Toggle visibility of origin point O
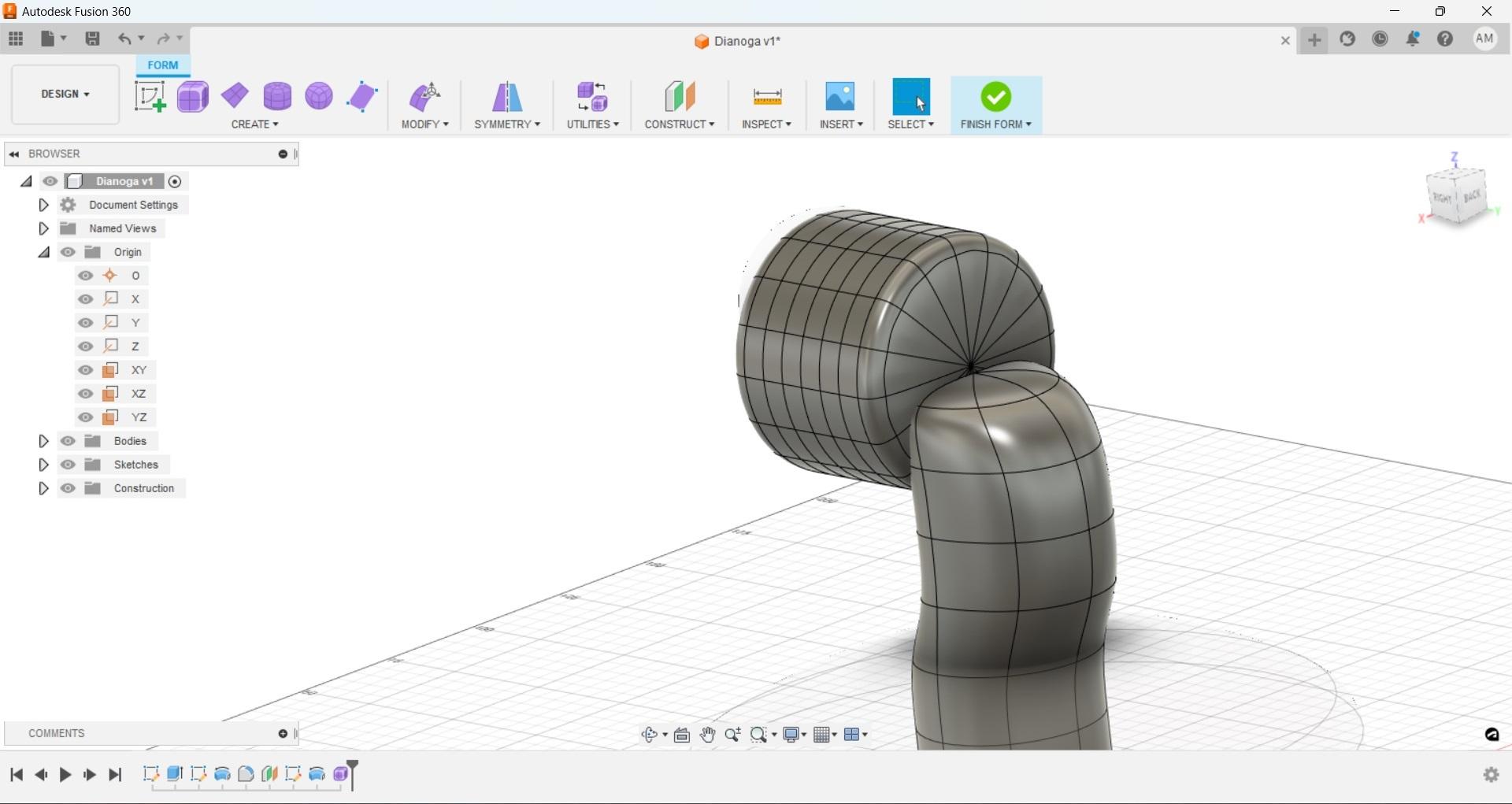 (86, 276)
